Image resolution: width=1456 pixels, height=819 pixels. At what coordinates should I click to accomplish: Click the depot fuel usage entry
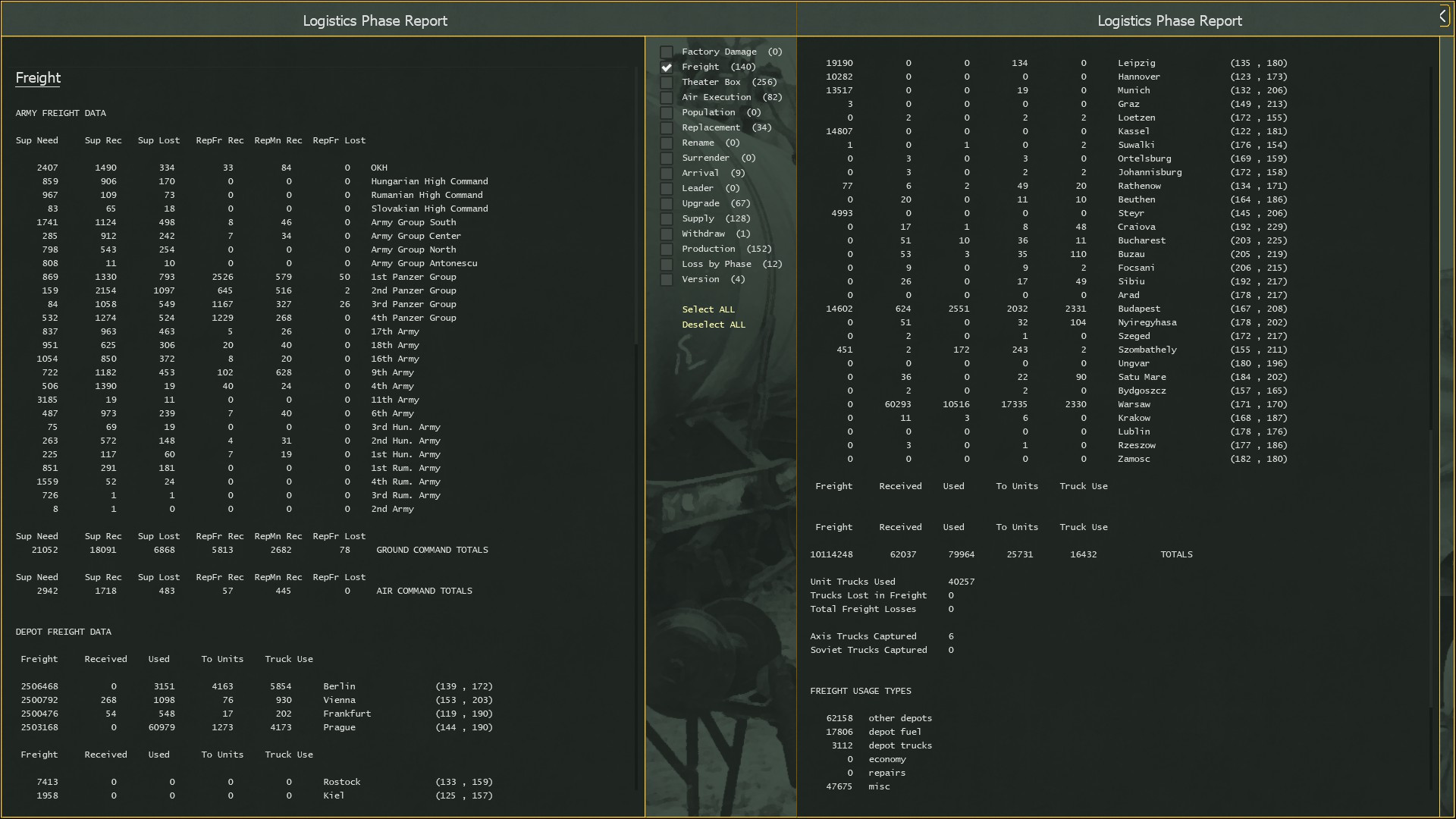(x=874, y=732)
